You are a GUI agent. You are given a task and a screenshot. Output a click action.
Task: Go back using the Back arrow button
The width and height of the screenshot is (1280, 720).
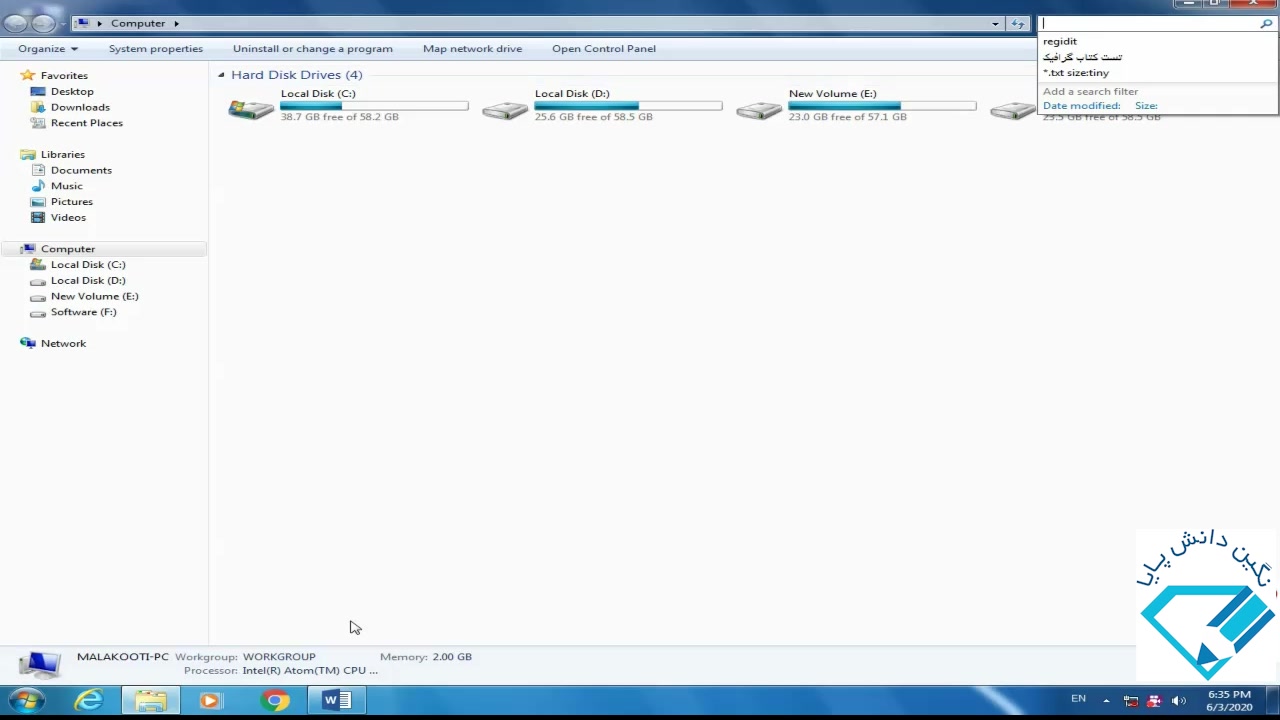pos(16,23)
